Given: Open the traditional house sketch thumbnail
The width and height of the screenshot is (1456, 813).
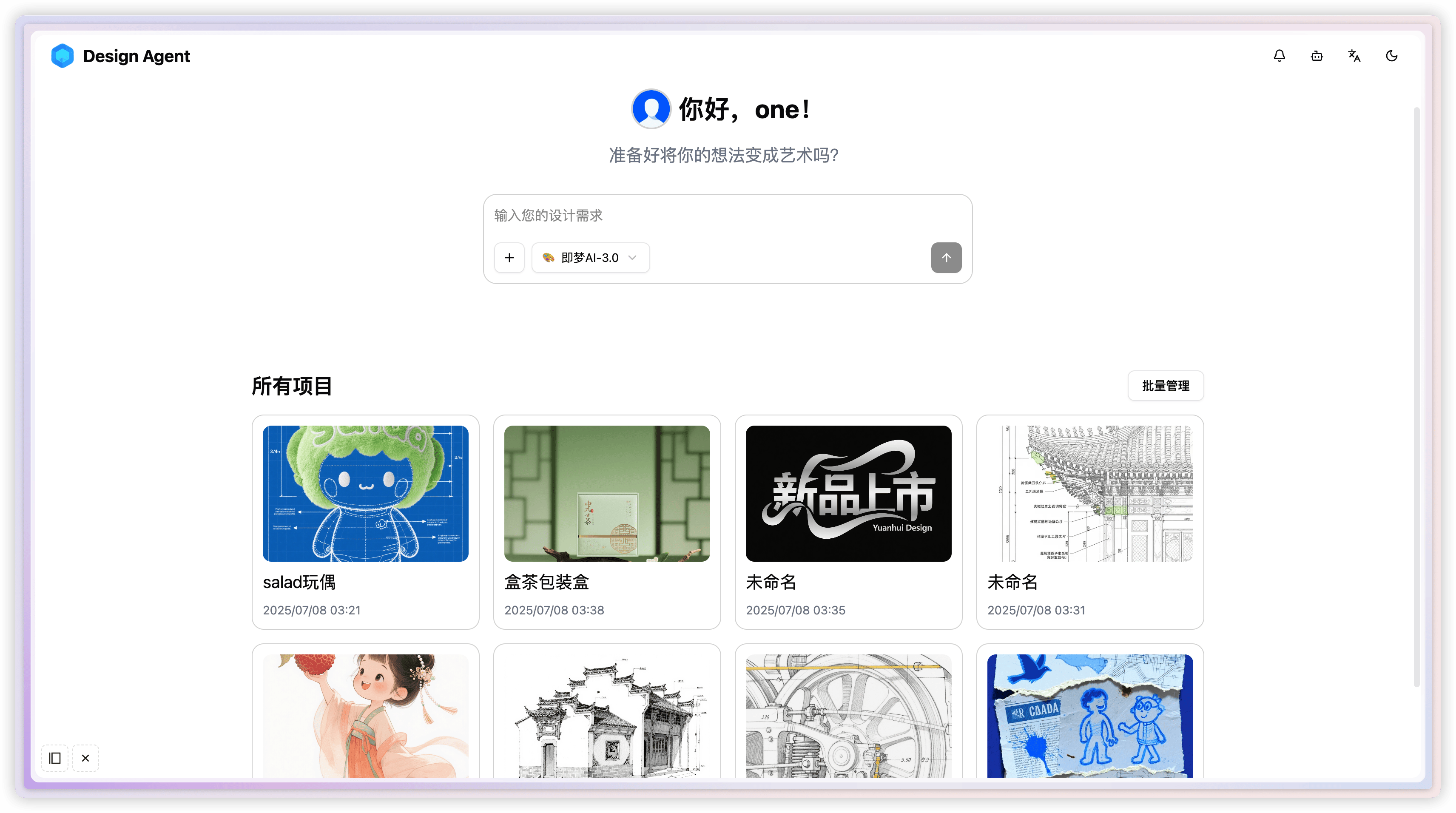Looking at the screenshot, I should click(x=607, y=716).
